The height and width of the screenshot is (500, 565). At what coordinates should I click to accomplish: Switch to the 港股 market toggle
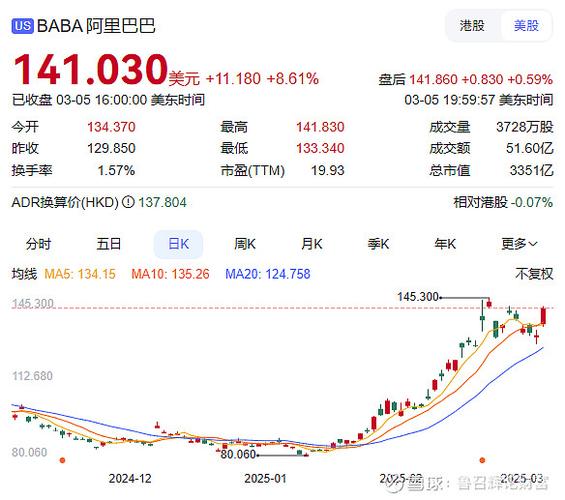click(472, 26)
